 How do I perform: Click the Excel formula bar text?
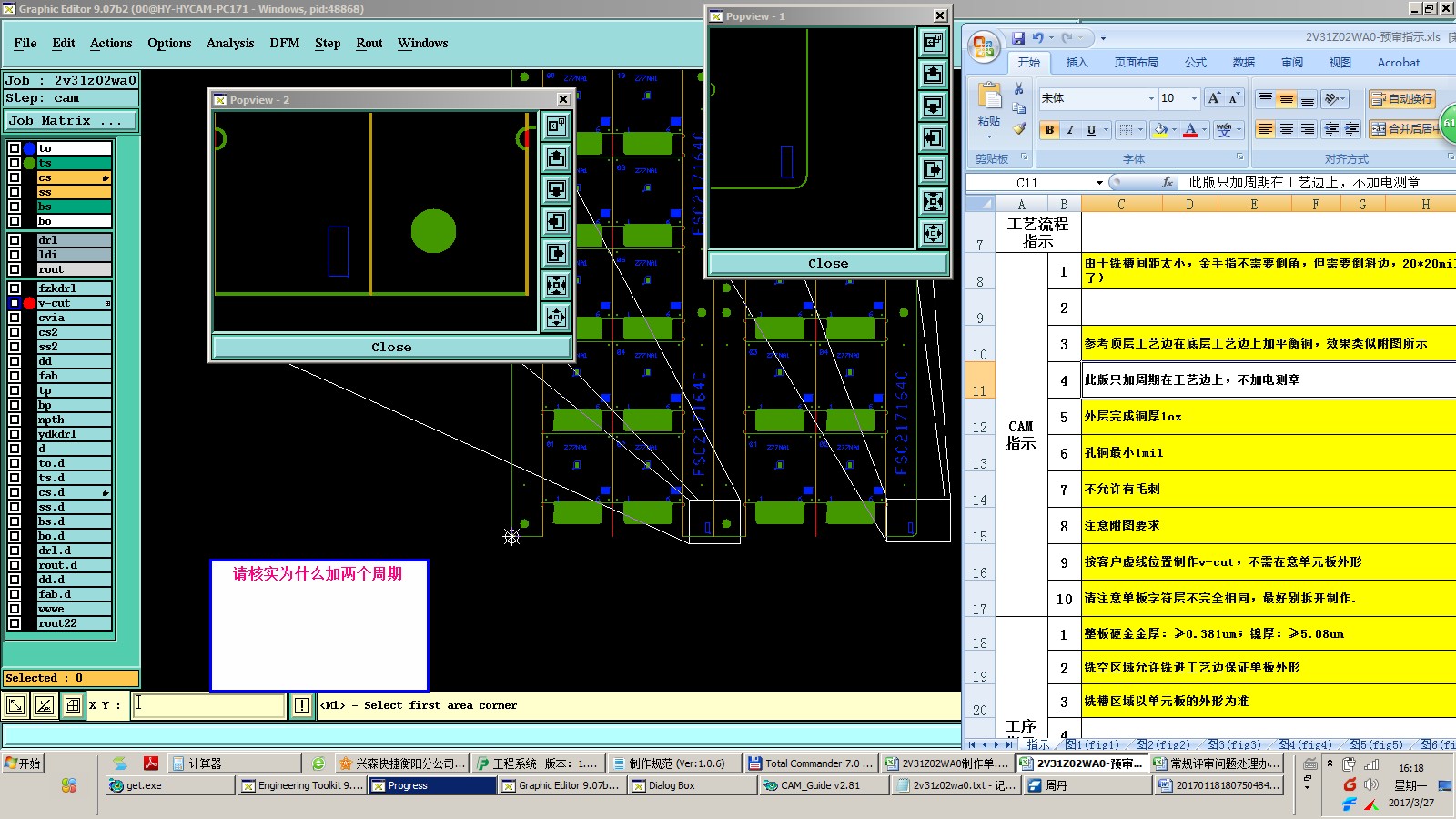point(1305,182)
